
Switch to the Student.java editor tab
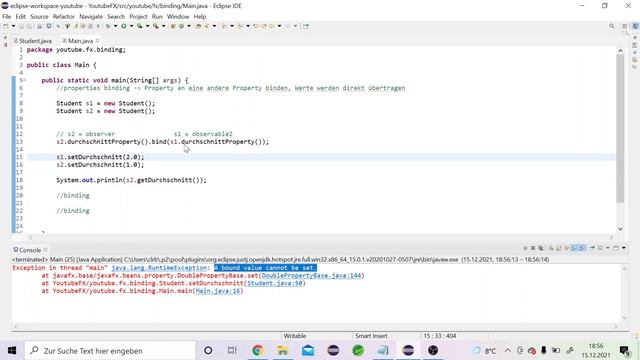[x=33, y=41]
